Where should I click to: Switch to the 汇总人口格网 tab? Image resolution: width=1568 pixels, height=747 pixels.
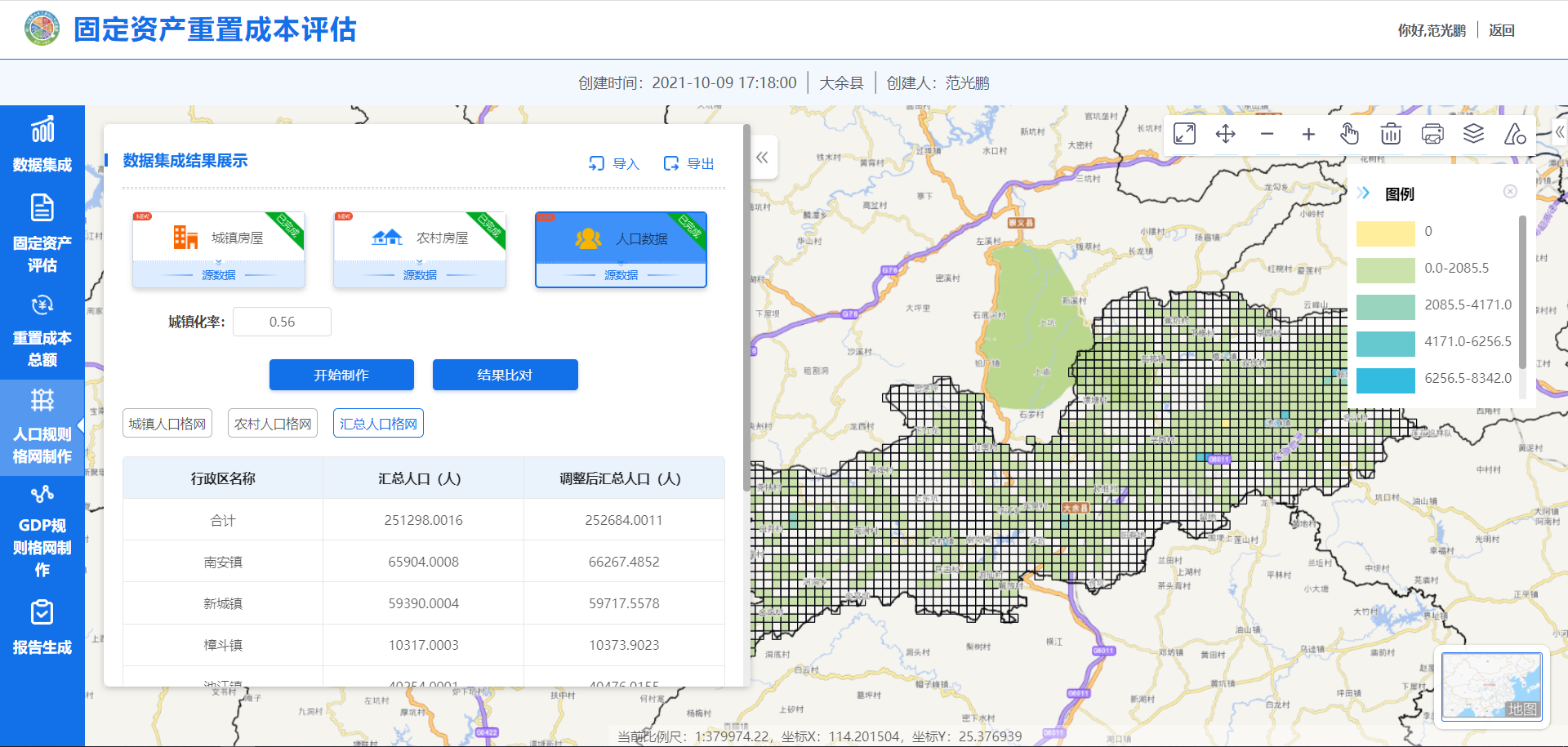click(378, 424)
